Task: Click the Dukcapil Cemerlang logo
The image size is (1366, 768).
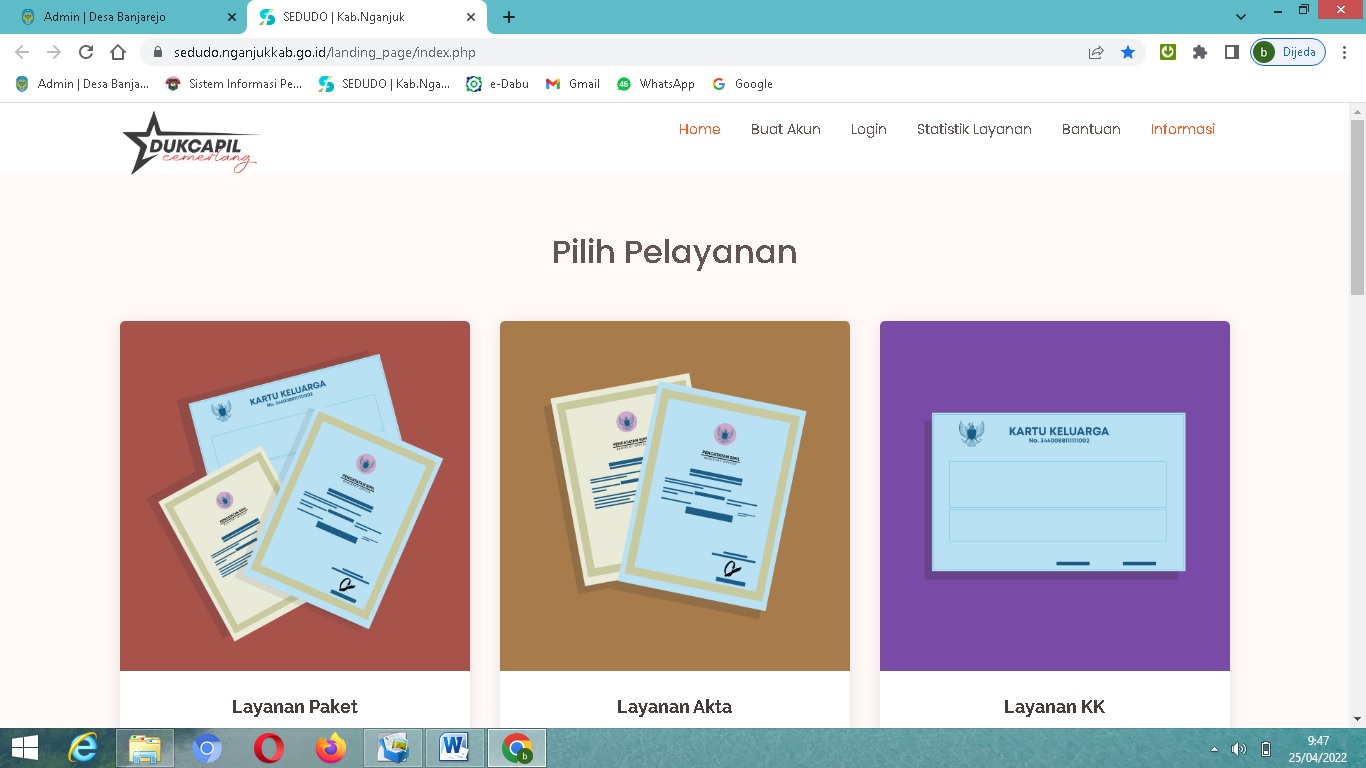Action: [190, 143]
